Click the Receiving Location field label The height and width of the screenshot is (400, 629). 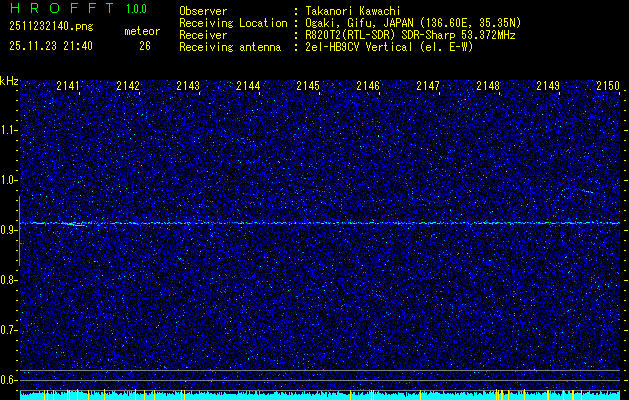click(x=233, y=23)
